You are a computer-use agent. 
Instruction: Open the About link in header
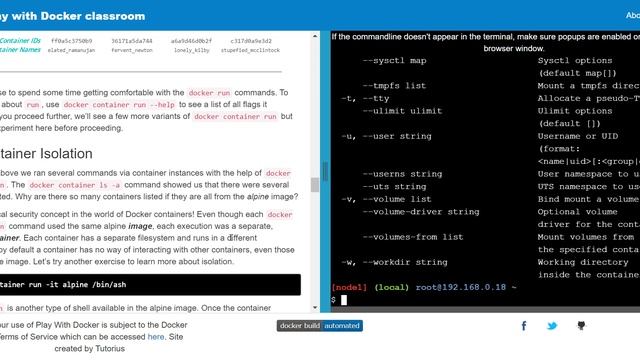click(x=633, y=16)
